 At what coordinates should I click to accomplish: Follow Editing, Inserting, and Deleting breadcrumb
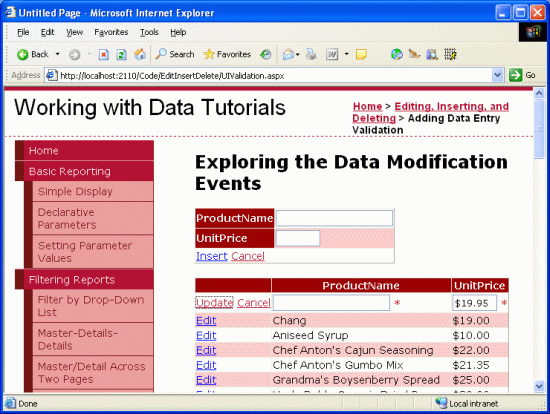[430, 112]
